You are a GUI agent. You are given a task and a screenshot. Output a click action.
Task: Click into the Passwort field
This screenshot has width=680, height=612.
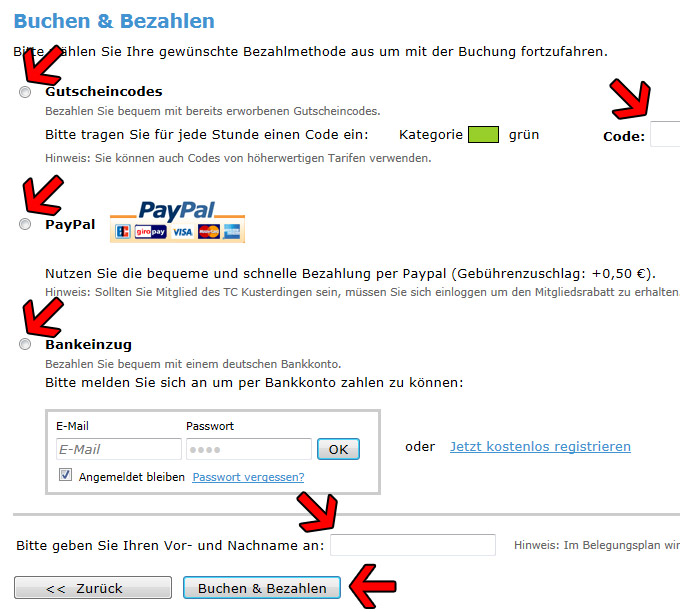pyautogui.click(x=249, y=449)
